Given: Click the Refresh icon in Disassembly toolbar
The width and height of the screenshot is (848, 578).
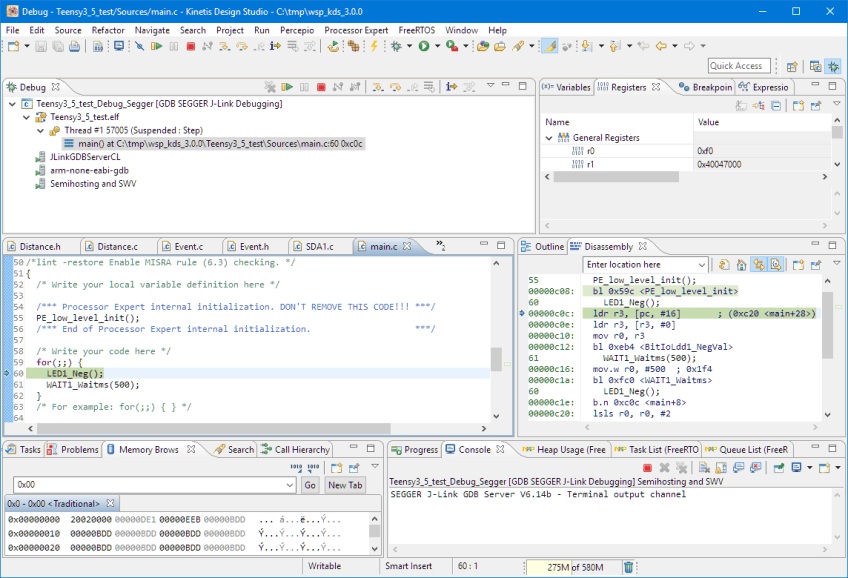Looking at the screenshot, I should pyautogui.click(x=724, y=264).
